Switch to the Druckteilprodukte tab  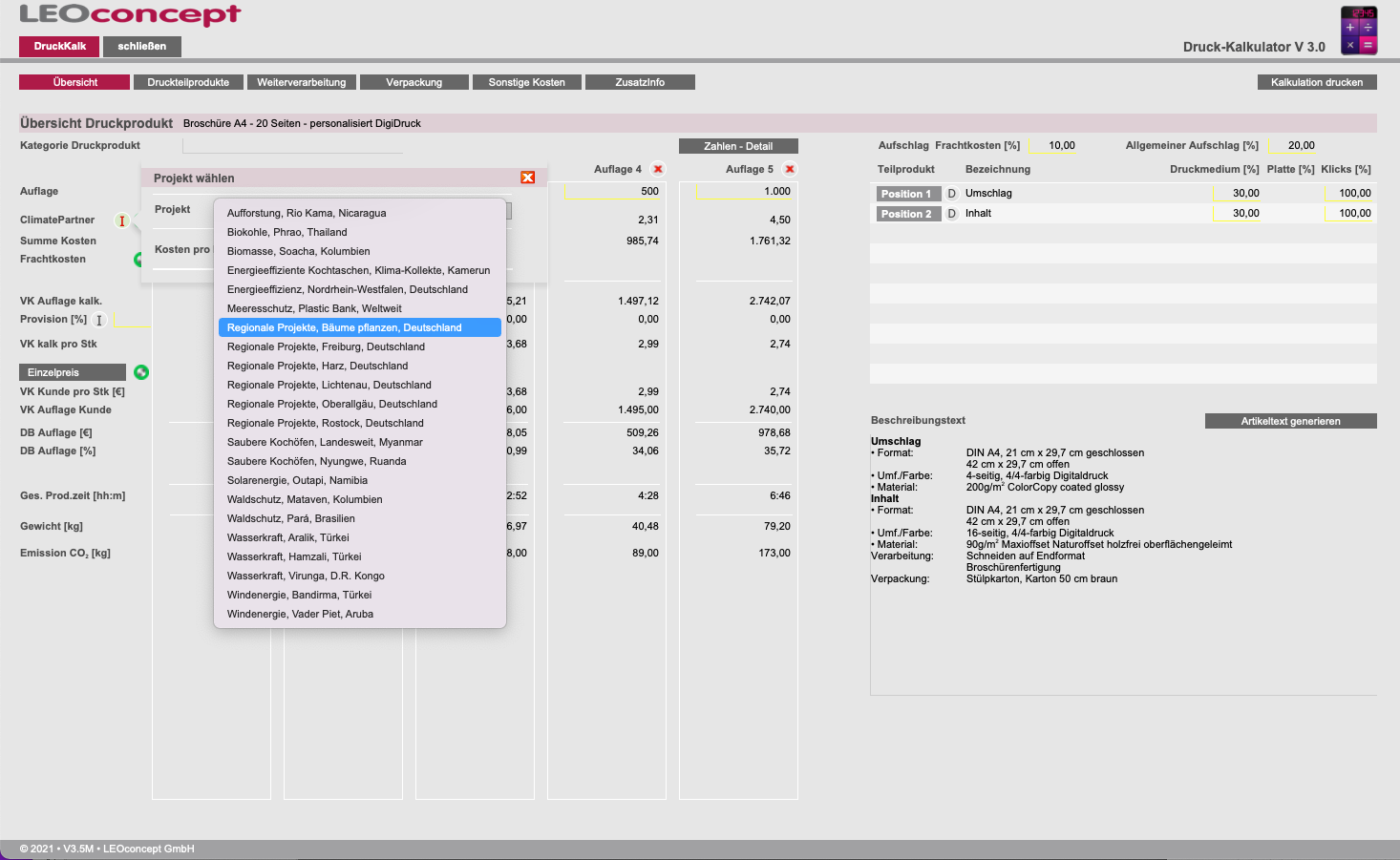tap(188, 82)
